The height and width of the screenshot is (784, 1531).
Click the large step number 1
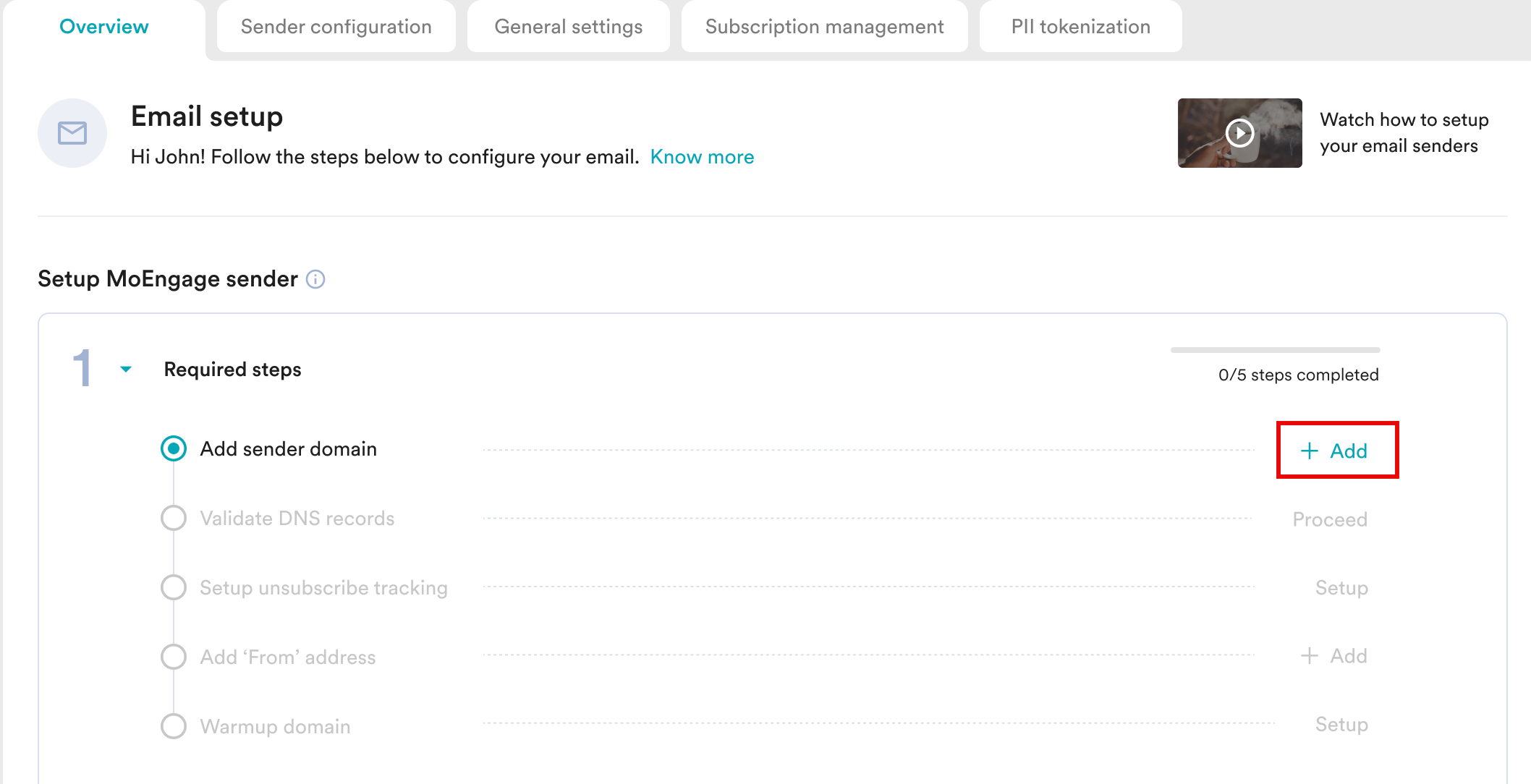click(82, 368)
